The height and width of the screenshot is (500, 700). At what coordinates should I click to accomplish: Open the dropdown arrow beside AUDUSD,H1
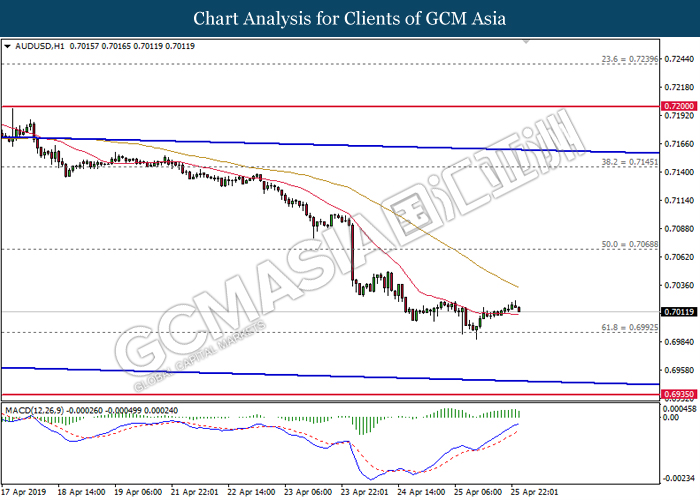[x=7, y=46]
